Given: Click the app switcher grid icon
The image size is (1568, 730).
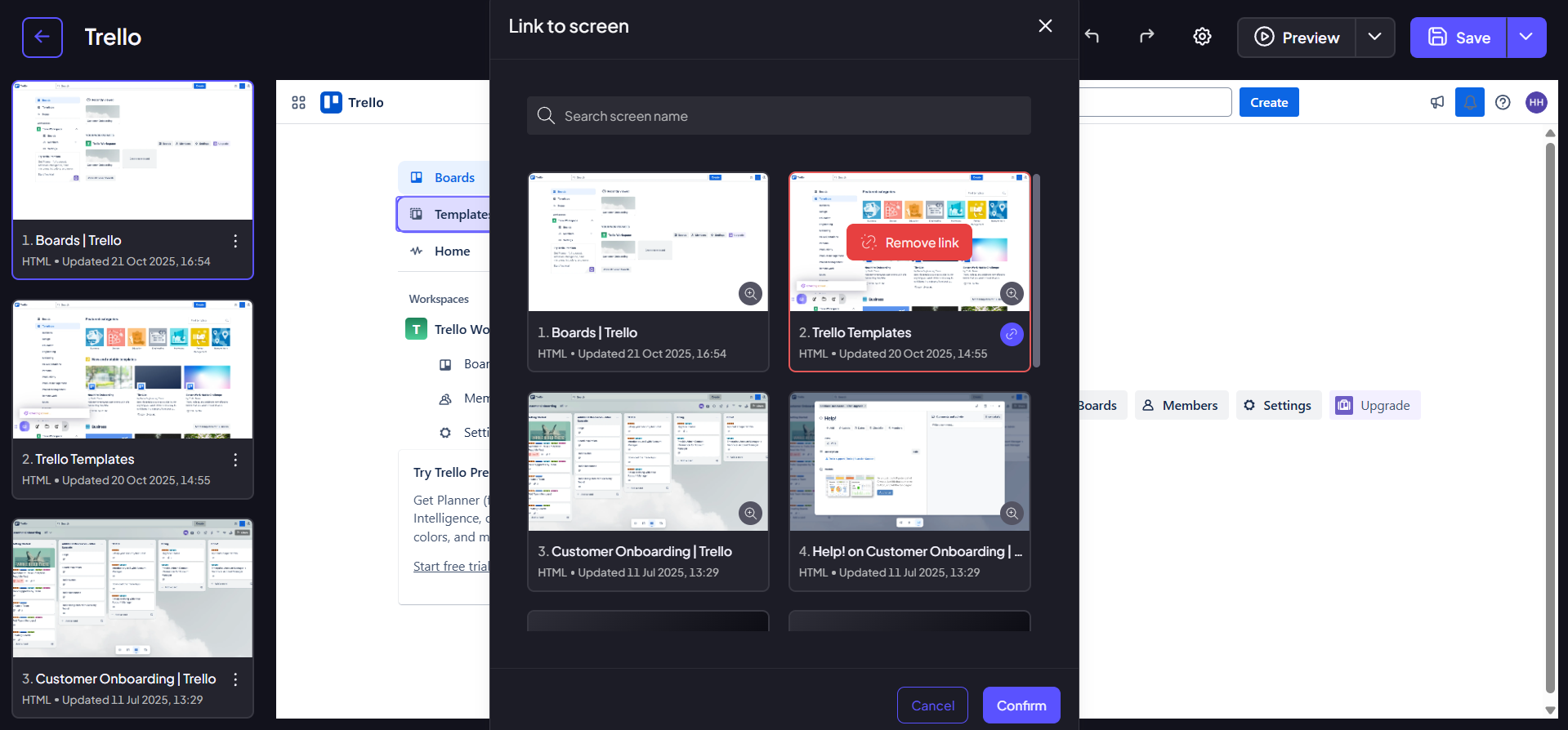Looking at the screenshot, I should point(298,102).
